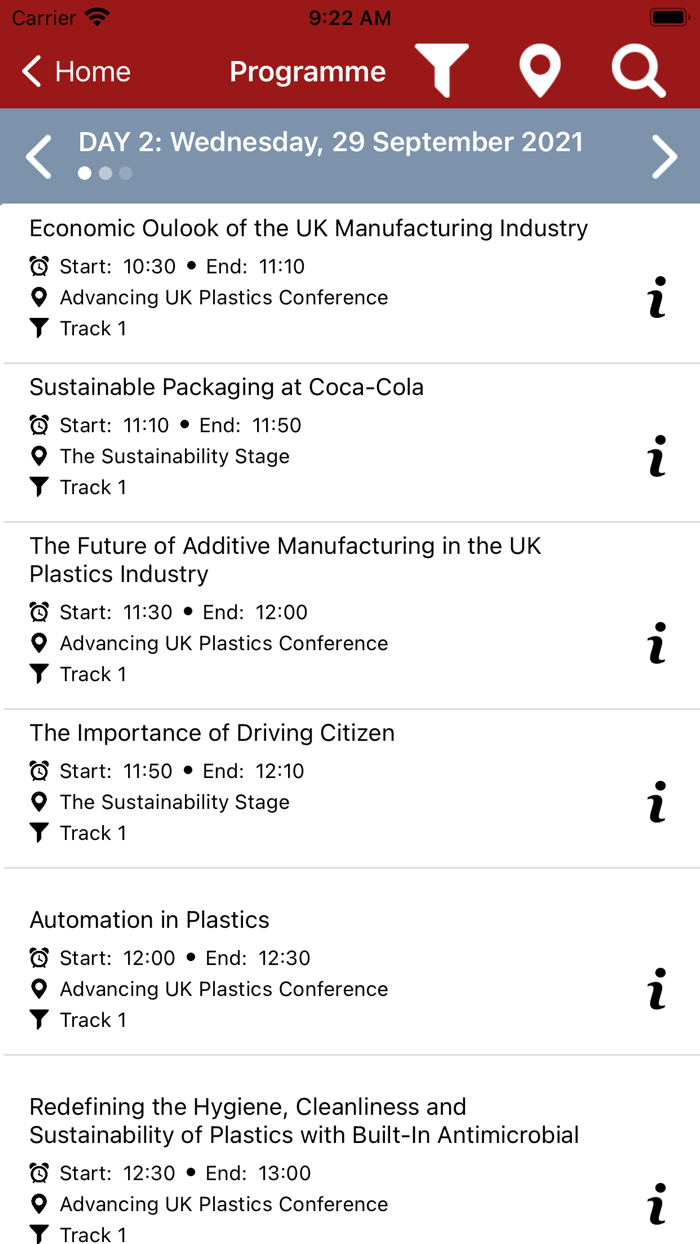Show info for Automation in Plastics
This screenshot has width=700, height=1244.
657,989
